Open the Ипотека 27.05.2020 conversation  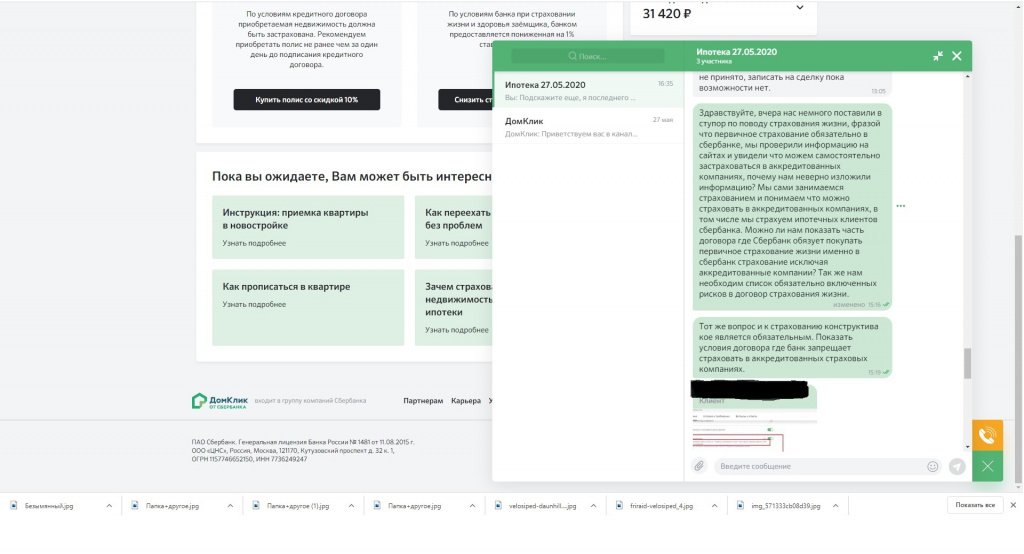pyautogui.click(x=588, y=90)
